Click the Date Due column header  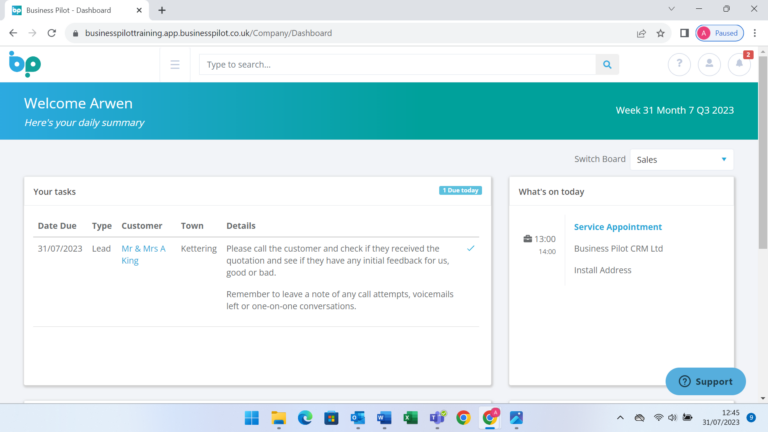pos(57,226)
